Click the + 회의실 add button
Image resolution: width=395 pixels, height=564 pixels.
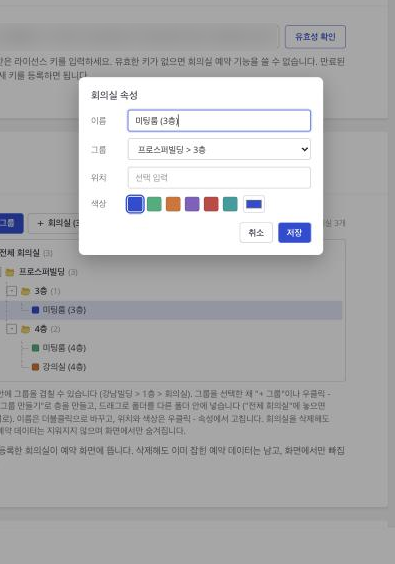click(x=54, y=223)
